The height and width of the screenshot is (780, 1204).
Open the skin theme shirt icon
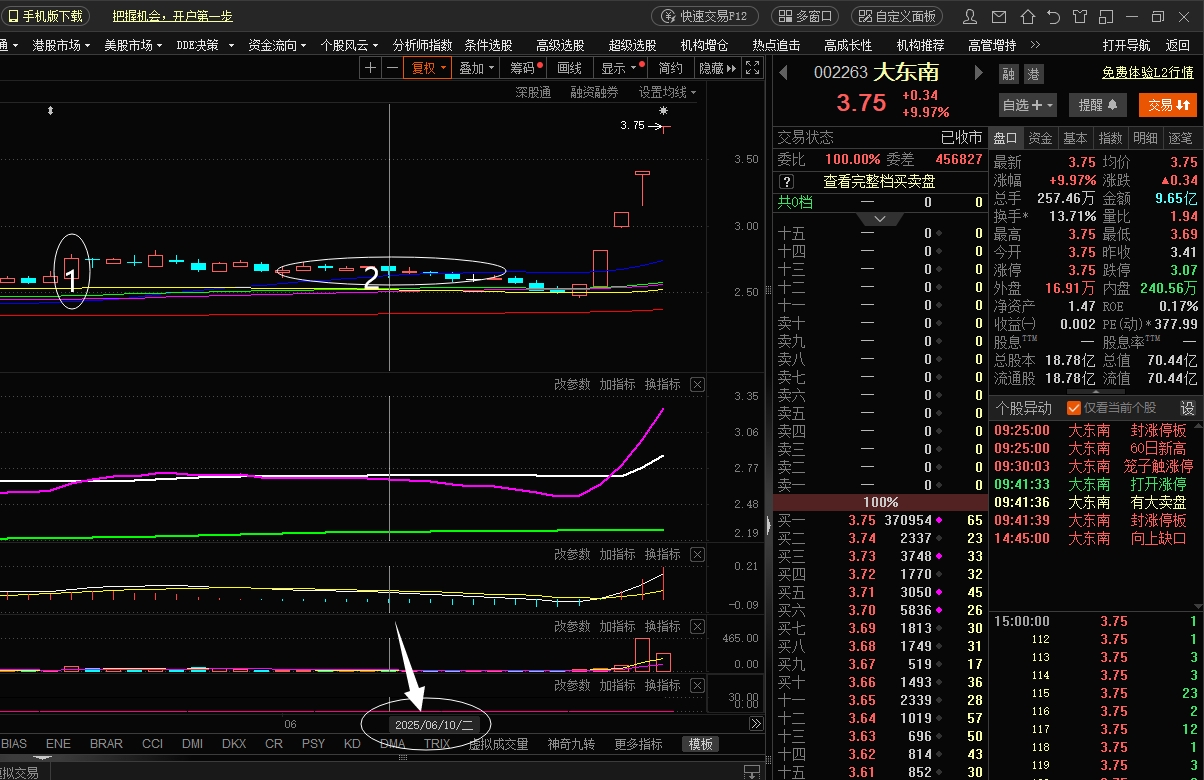pos(1079,16)
